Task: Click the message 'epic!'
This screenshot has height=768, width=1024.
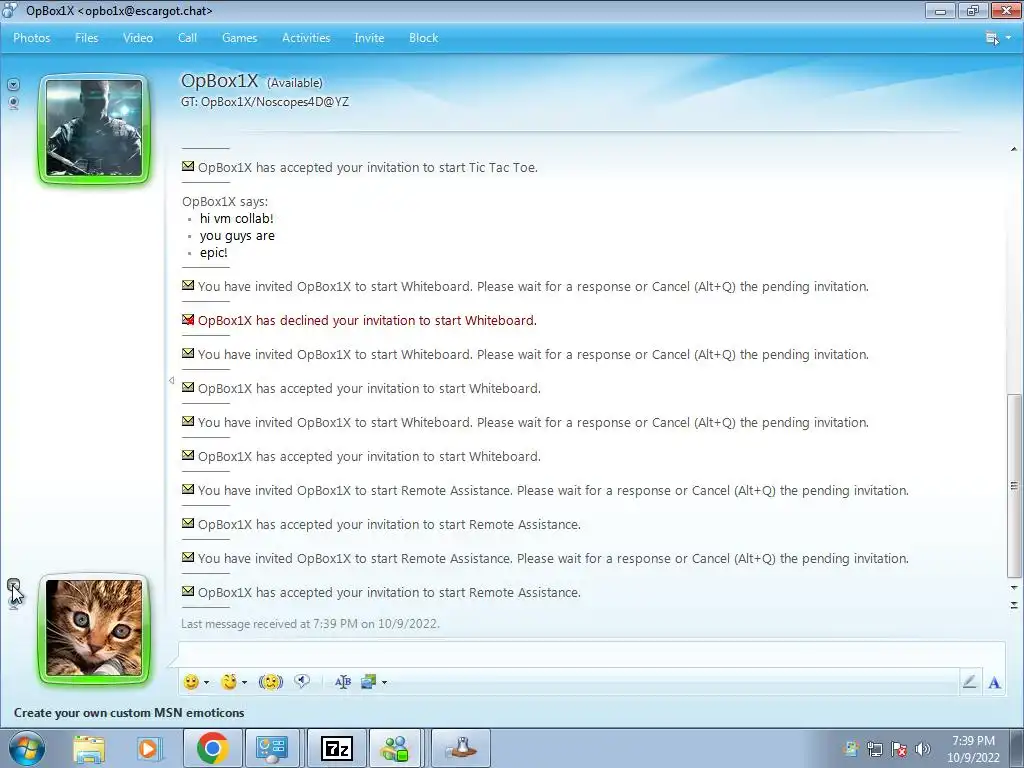Action: pos(214,252)
